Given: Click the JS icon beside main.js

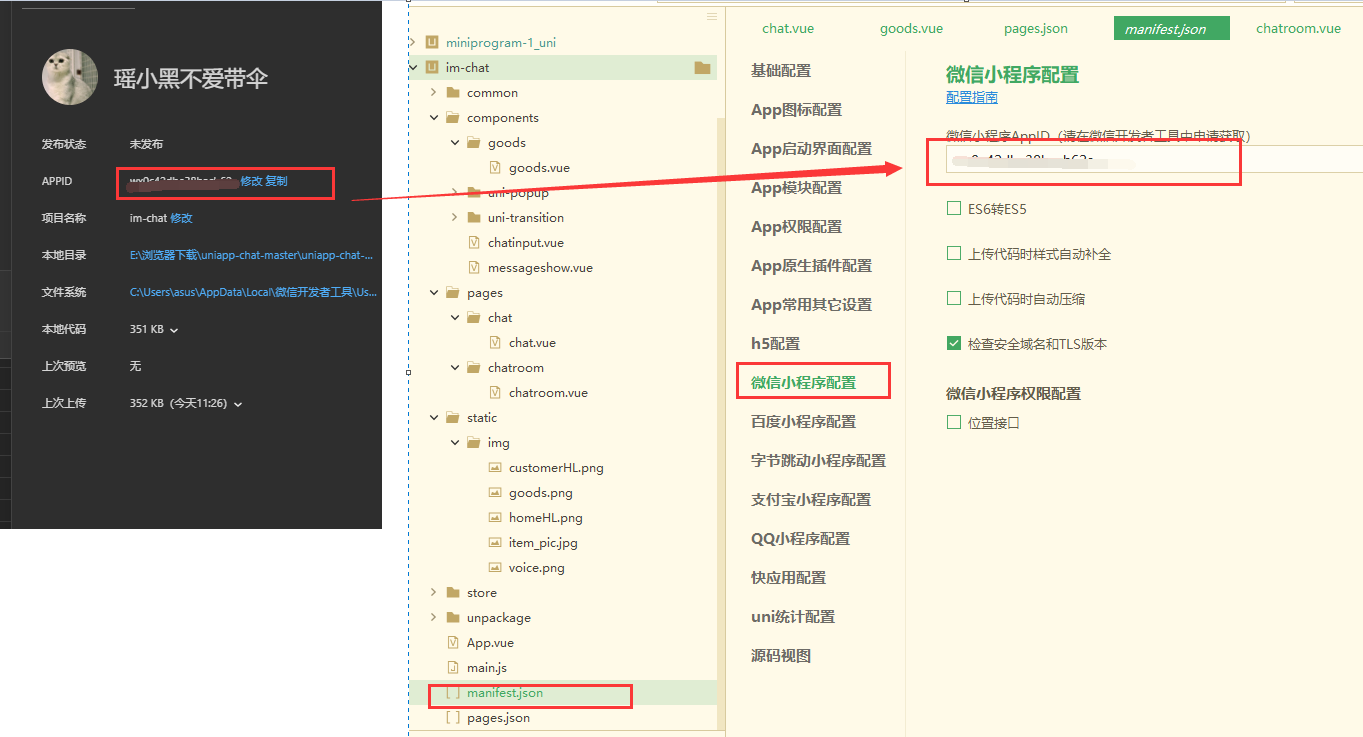Looking at the screenshot, I should pyautogui.click(x=452, y=667).
